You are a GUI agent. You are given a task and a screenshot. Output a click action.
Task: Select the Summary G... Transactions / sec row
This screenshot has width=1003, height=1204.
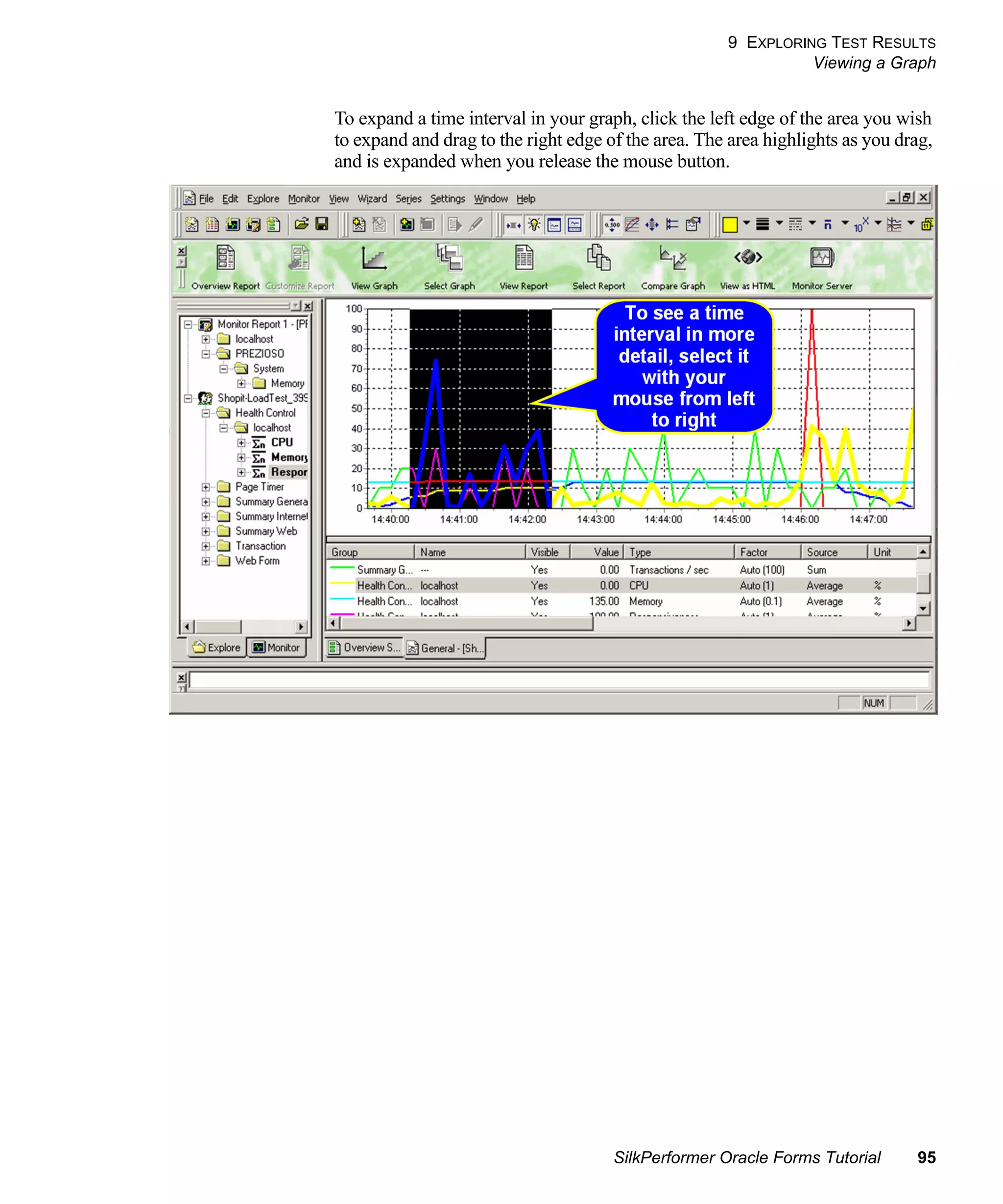pyautogui.click(x=621, y=570)
